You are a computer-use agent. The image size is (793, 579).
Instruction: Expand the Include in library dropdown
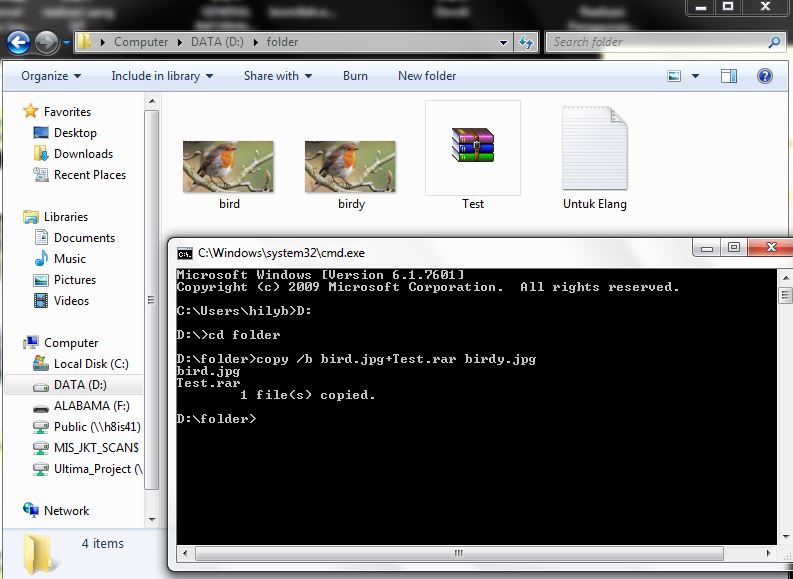162,76
